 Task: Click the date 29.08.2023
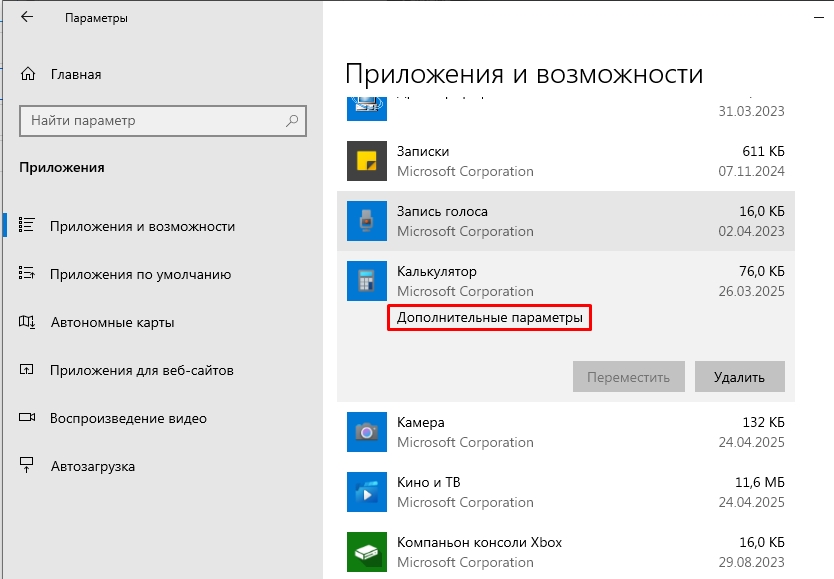751,562
